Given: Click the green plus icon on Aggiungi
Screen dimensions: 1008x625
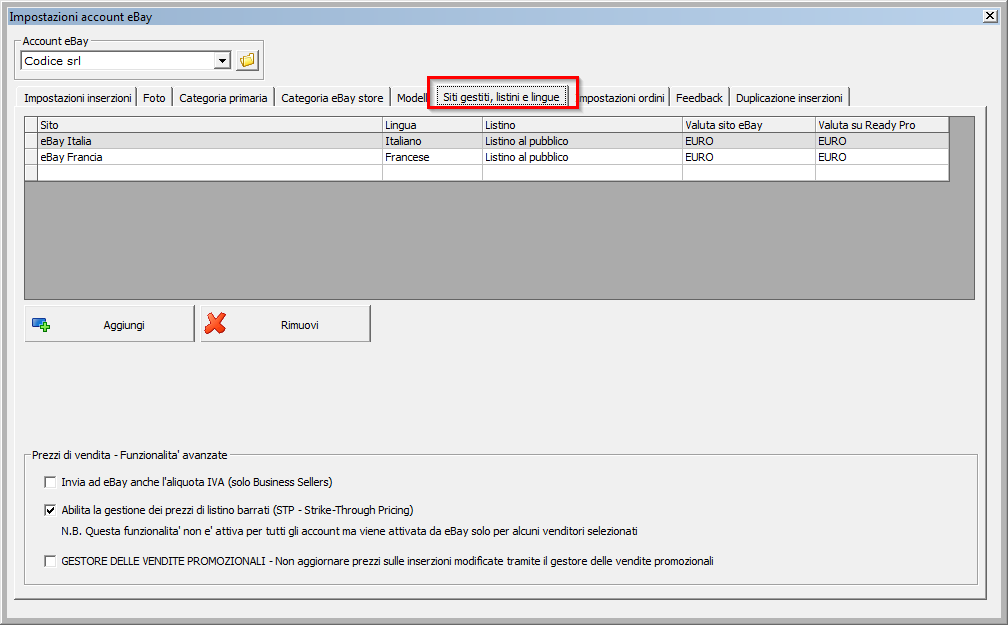Looking at the screenshot, I should pyautogui.click(x=41, y=325).
